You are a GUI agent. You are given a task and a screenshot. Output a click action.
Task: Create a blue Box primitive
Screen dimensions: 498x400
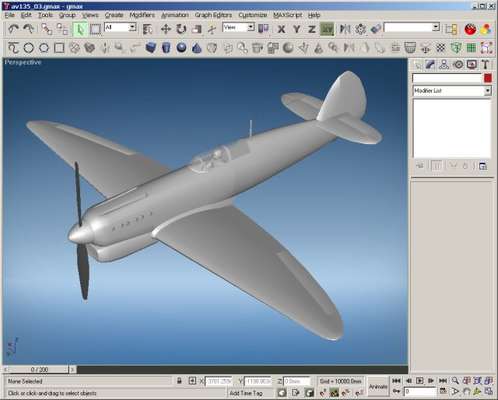pyautogui.click(x=151, y=48)
